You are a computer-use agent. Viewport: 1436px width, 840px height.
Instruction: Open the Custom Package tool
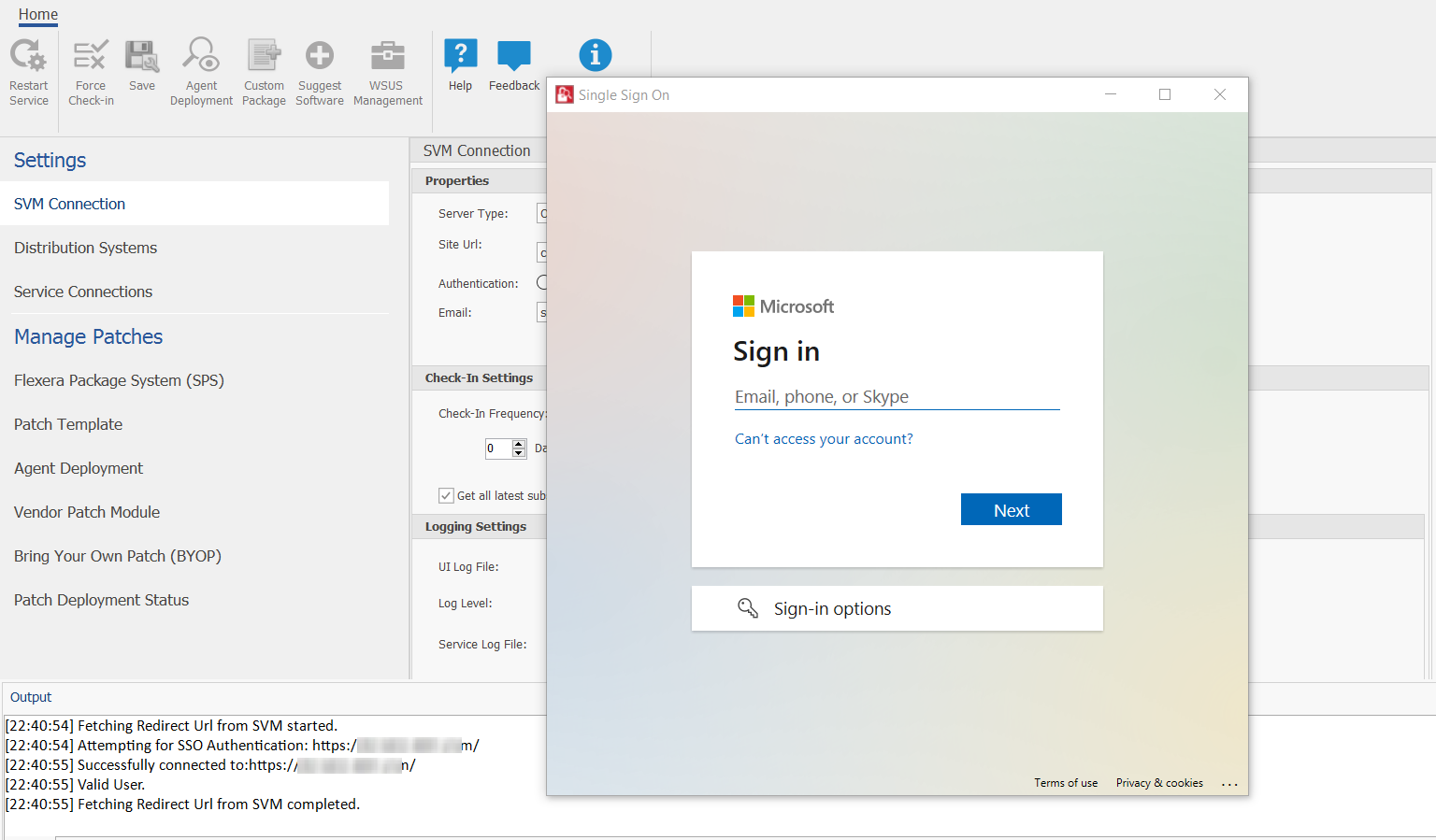click(x=264, y=56)
